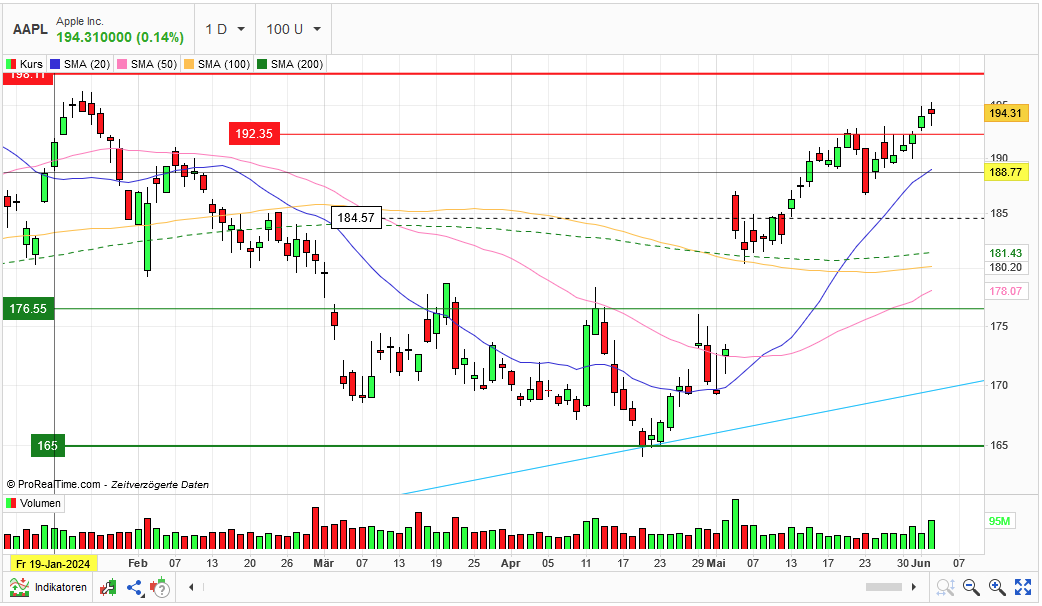Viewport: 1042px width, 606px height.
Task: Click the right arrow of the chart scrollbar
Action: click(914, 587)
